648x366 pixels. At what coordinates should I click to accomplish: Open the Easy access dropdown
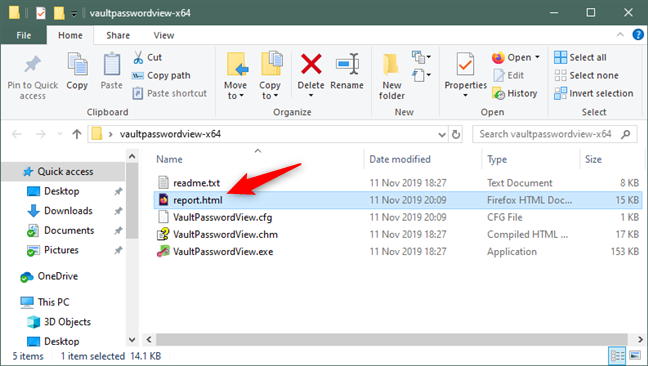tap(422, 76)
